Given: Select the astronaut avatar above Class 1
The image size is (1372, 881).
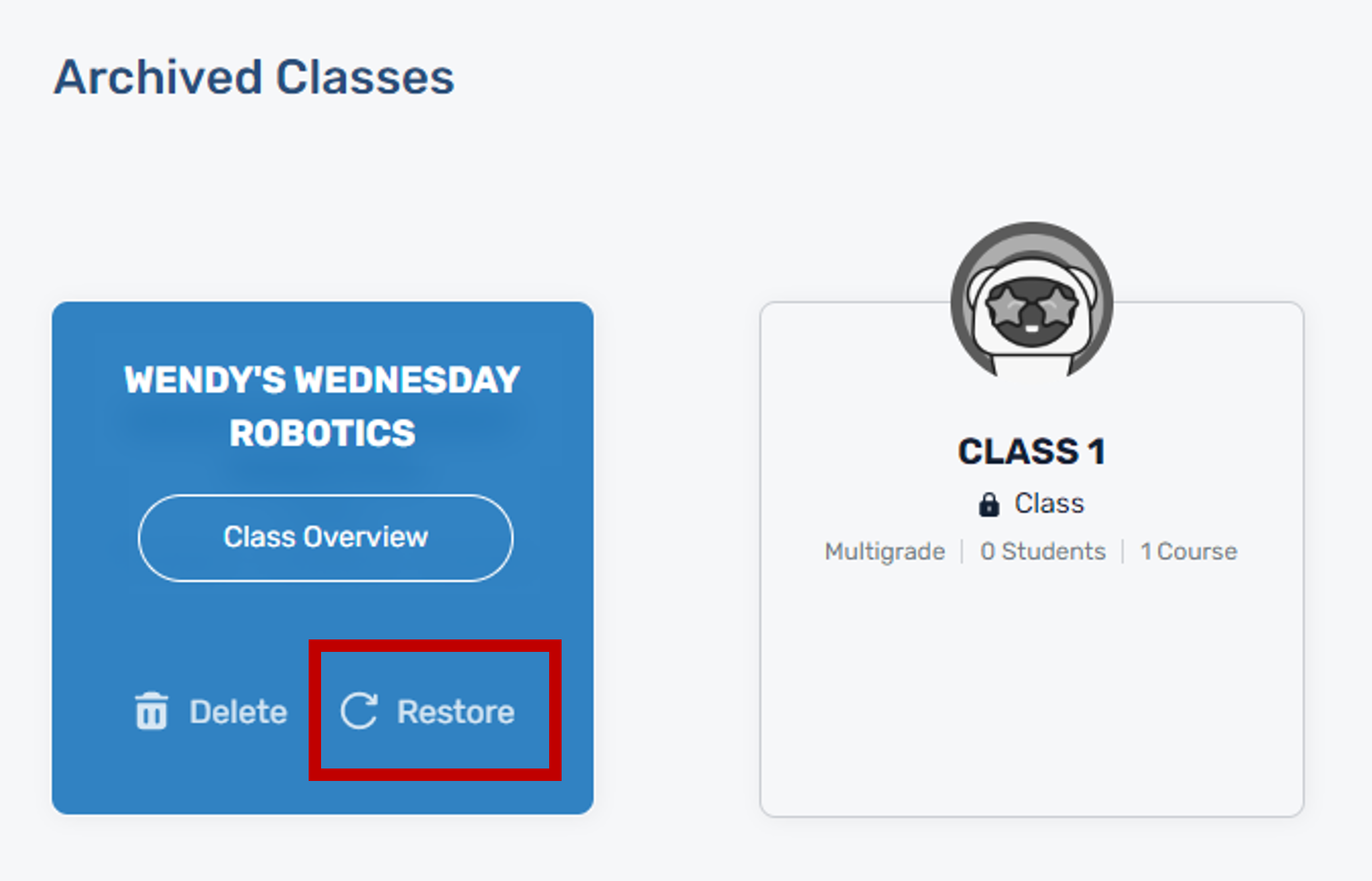Looking at the screenshot, I should point(1031,303).
